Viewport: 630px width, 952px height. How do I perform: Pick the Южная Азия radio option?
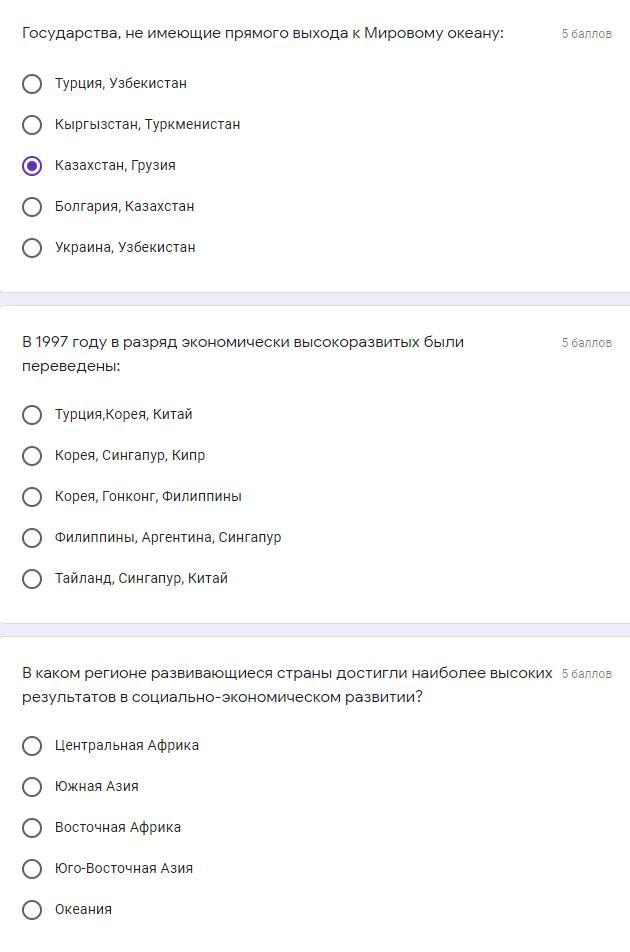[32, 787]
